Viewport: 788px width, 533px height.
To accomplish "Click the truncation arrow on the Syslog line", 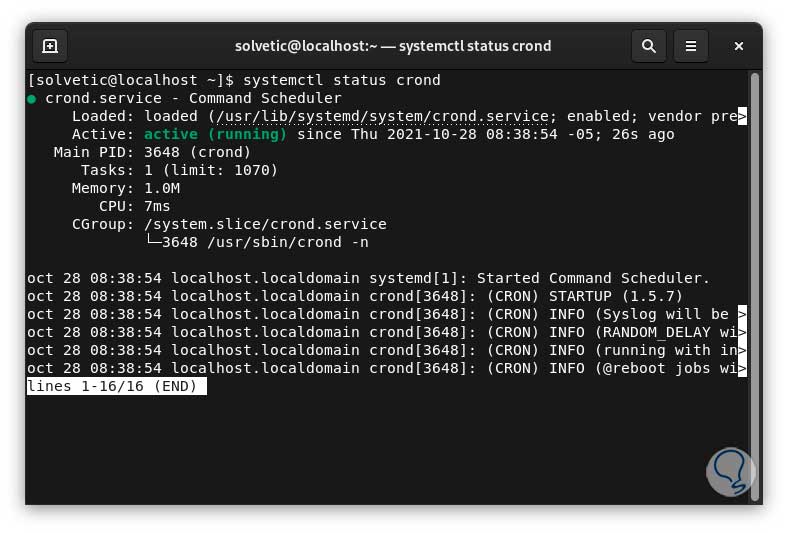I will click(x=742, y=314).
